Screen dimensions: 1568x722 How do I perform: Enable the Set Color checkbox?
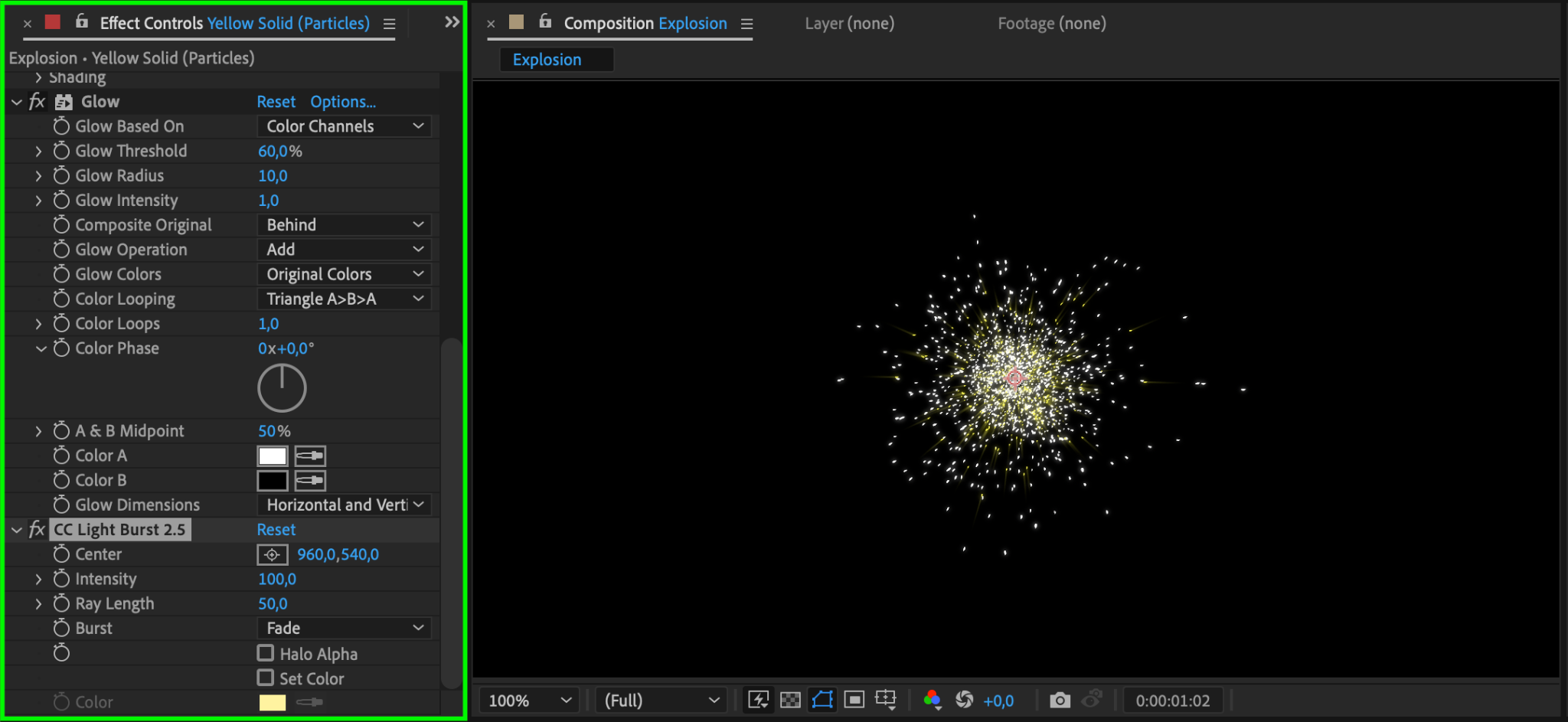tap(266, 678)
